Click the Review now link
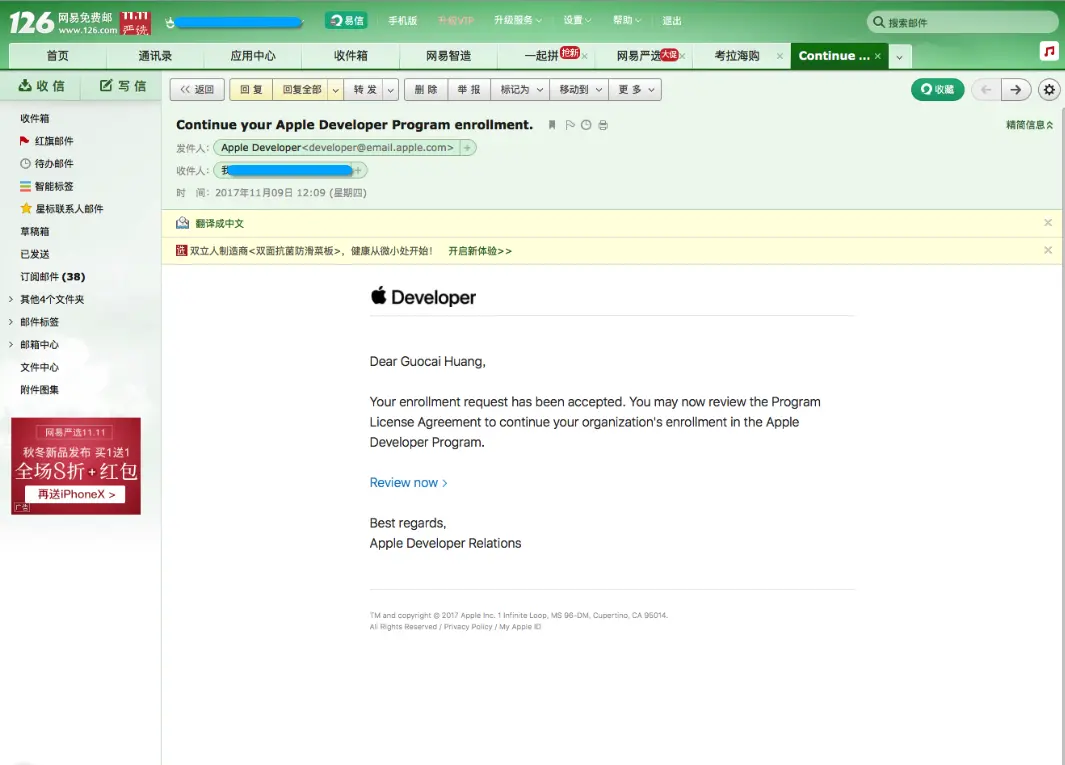This screenshot has width=1065, height=765. click(408, 482)
